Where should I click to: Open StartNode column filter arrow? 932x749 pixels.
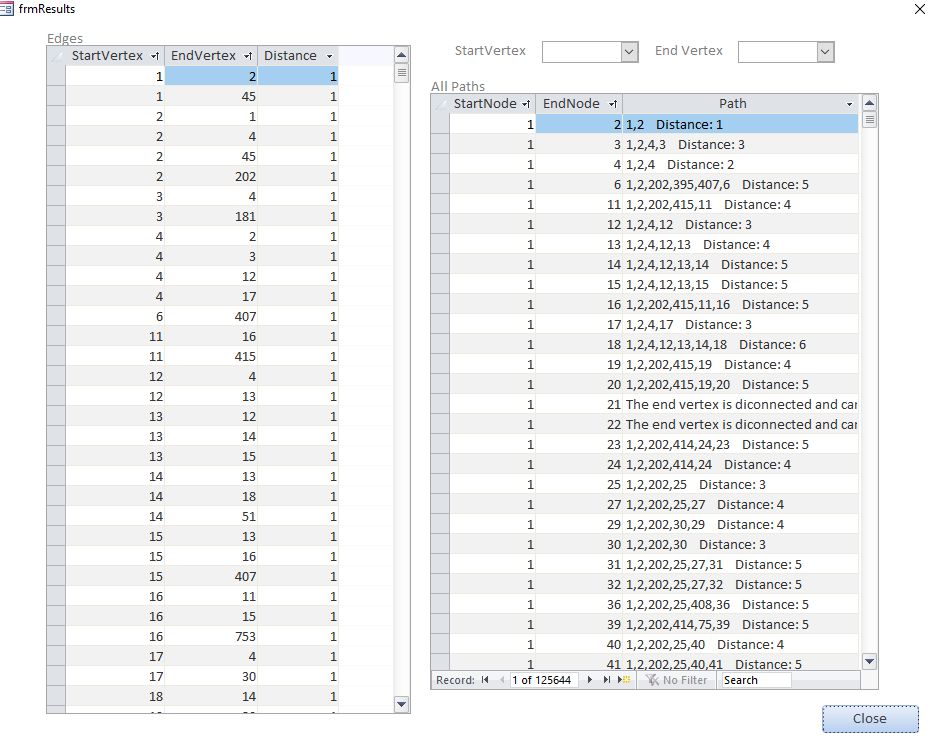[526, 104]
